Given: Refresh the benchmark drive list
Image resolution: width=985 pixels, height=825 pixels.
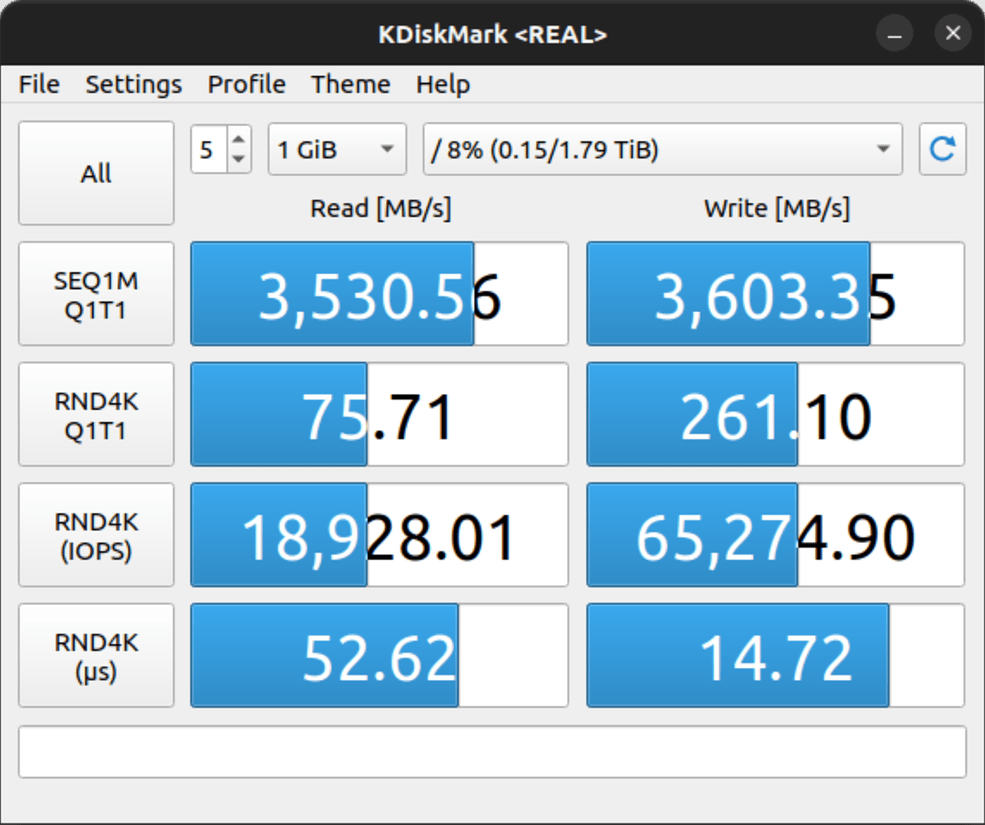Looking at the screenshot, I should click(x=941, y=149).
